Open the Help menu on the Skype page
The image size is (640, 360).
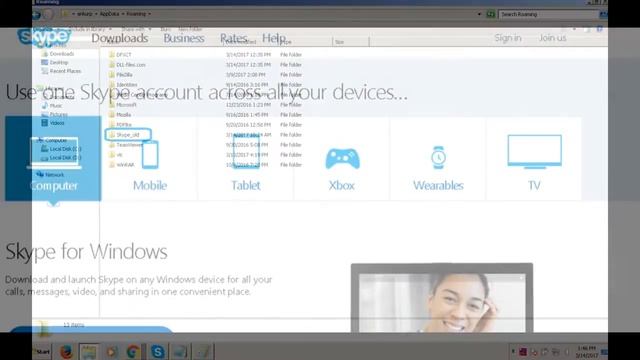pos(273,38)
